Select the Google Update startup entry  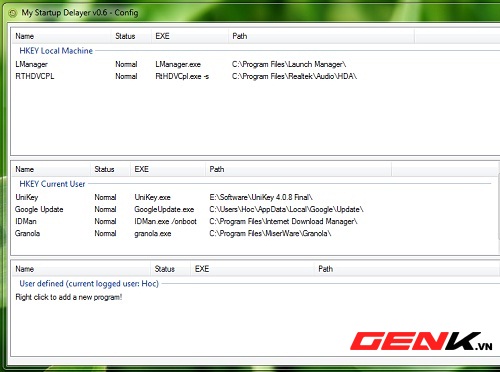39,209
